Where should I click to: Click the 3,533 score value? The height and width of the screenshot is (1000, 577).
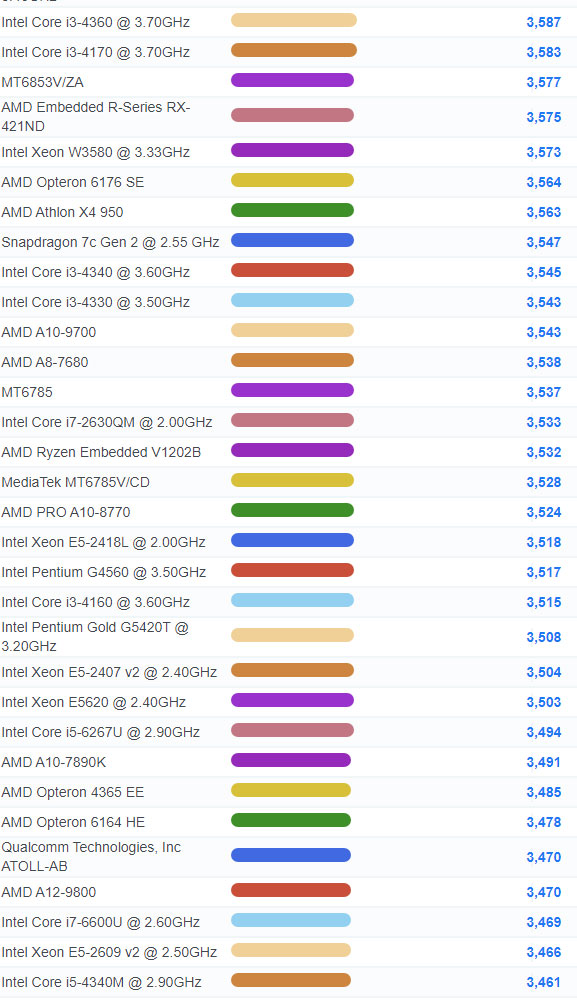544,422
